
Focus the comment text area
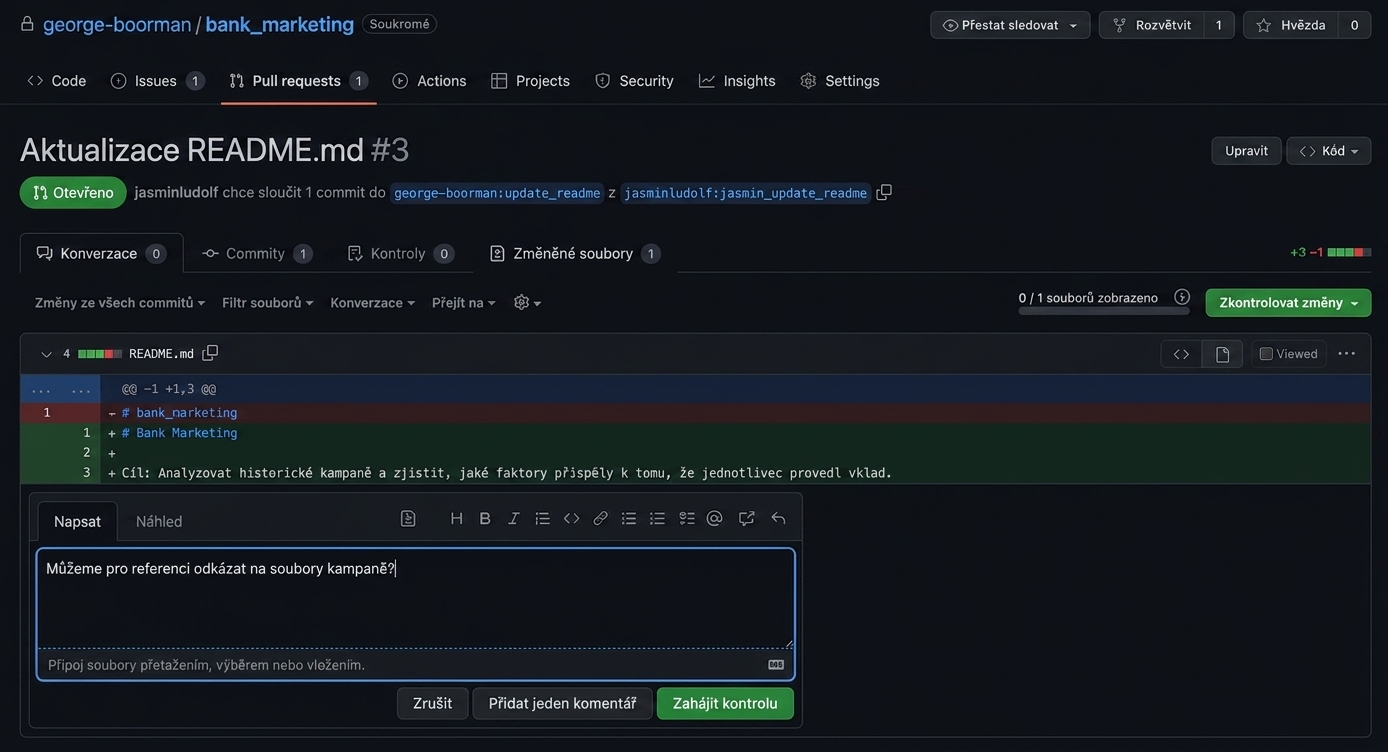pos(416,598)
